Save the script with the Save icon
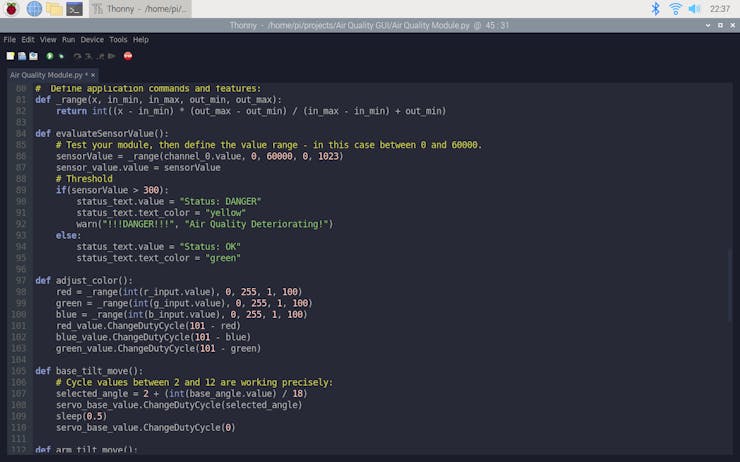 (x=33, y=56)
